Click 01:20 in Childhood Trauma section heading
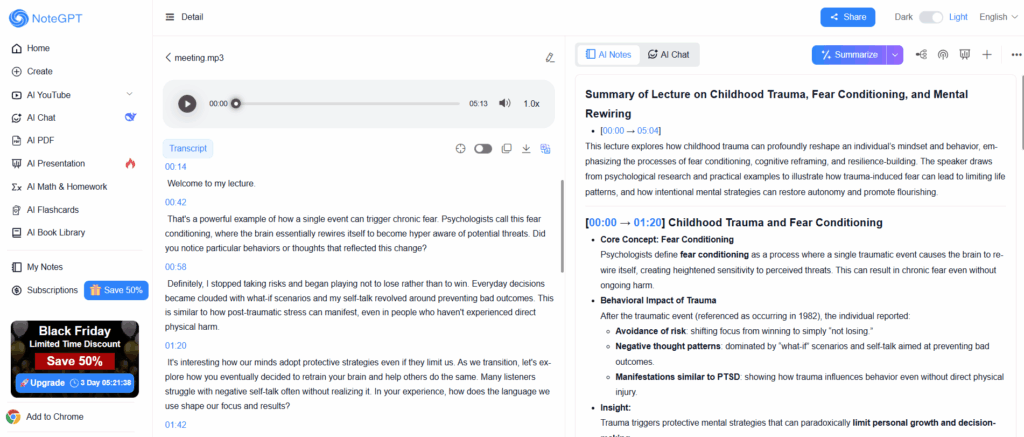The height and width of the screenshot is (437, 1024). click(x=647, y=223)
